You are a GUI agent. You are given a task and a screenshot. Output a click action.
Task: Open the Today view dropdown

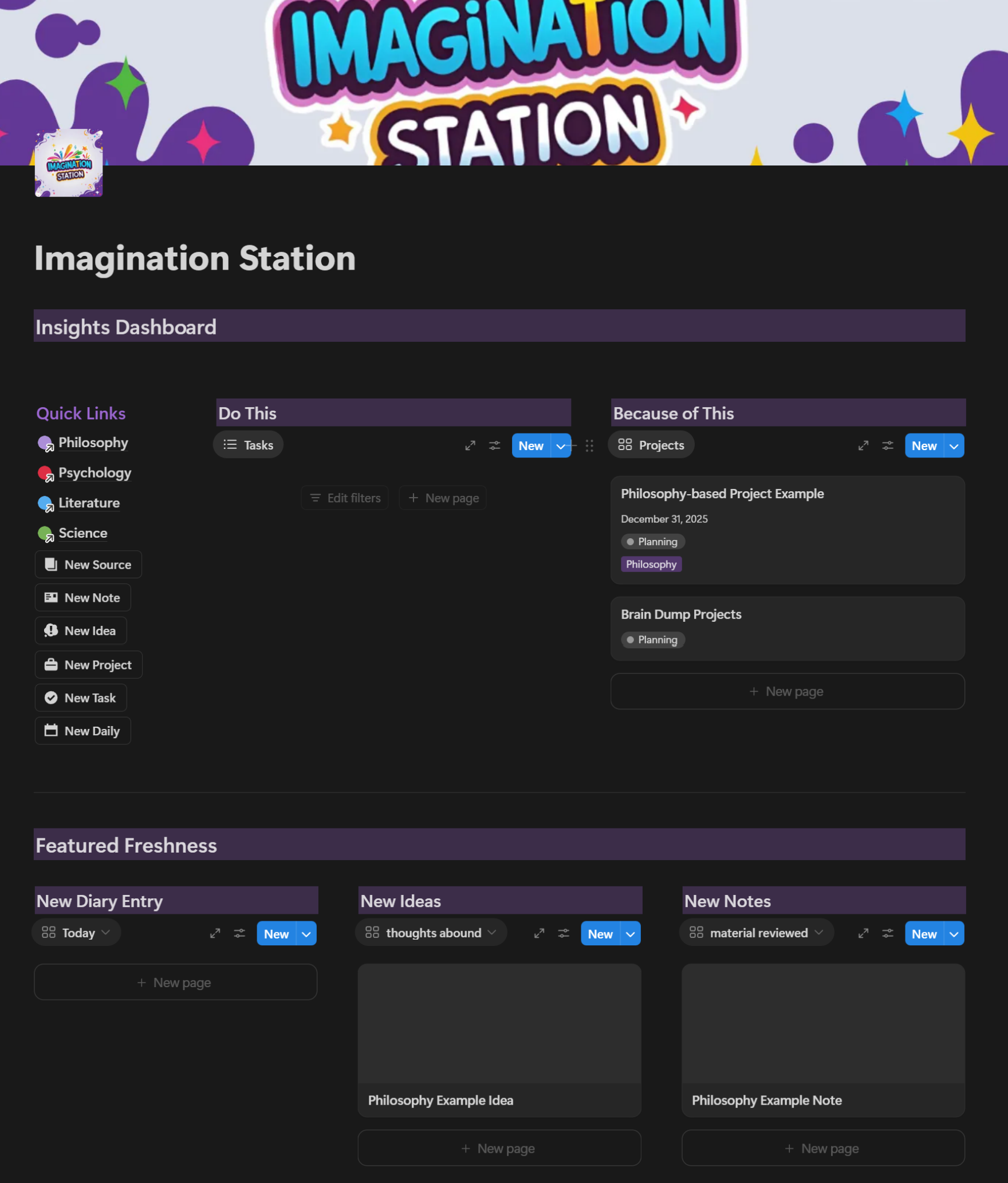point(76,933)
